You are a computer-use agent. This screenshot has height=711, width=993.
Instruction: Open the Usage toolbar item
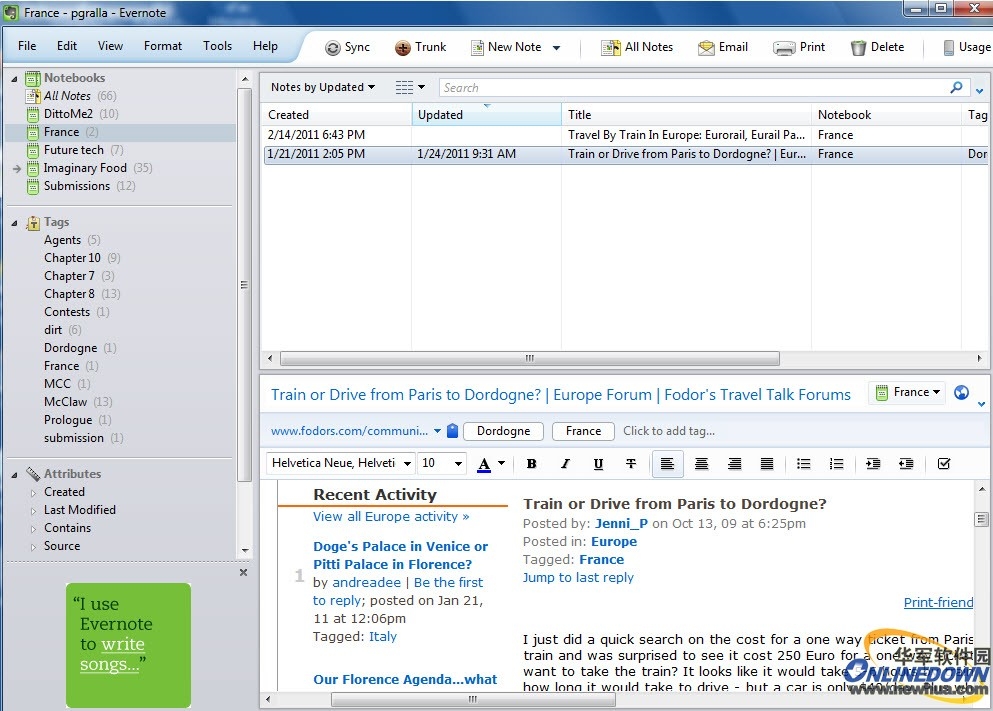(x=967, y=47)
